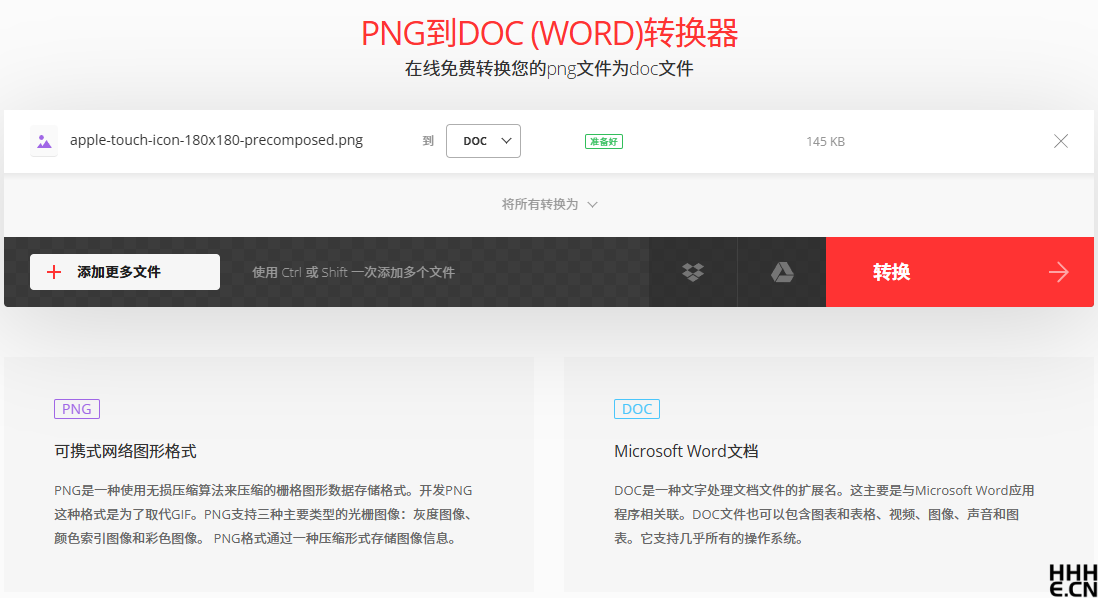
Task: Click the green 准备好 status badge
Action: point(604,141)
